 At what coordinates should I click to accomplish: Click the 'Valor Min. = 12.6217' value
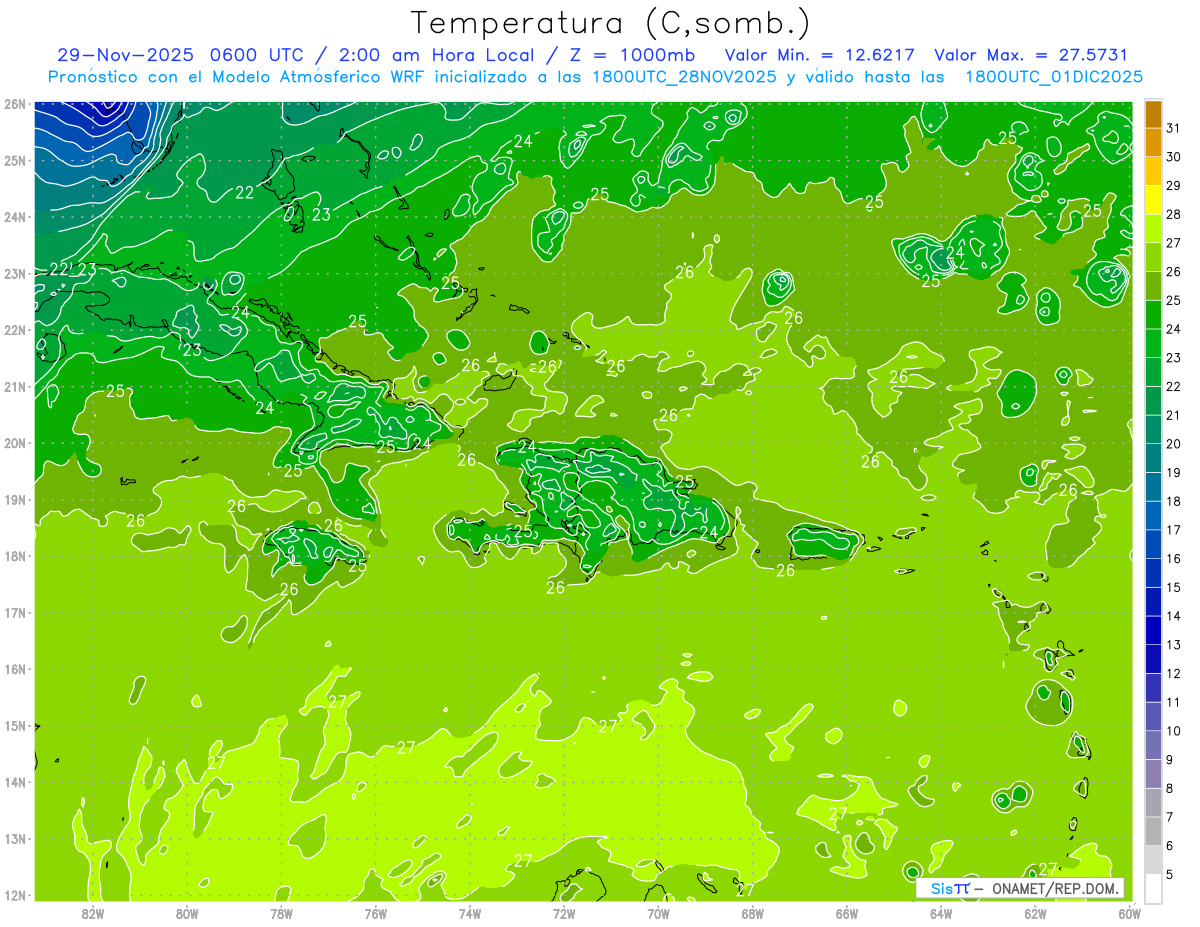[x=820, y=55]
